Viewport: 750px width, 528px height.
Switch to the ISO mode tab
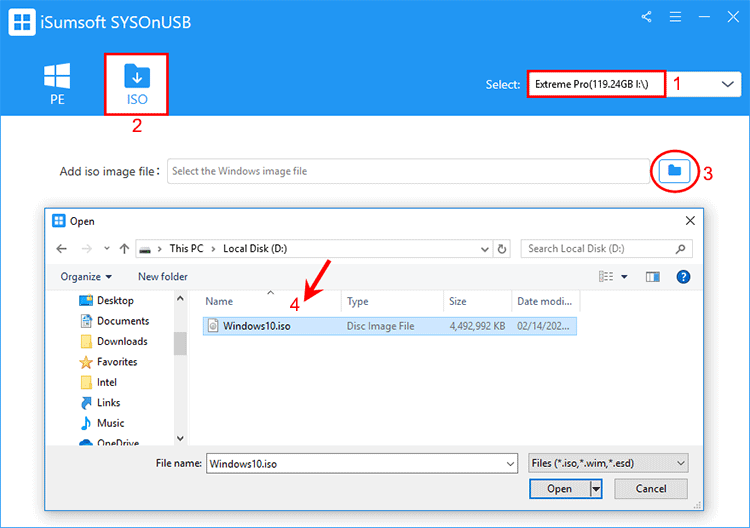tap(137, 84)
